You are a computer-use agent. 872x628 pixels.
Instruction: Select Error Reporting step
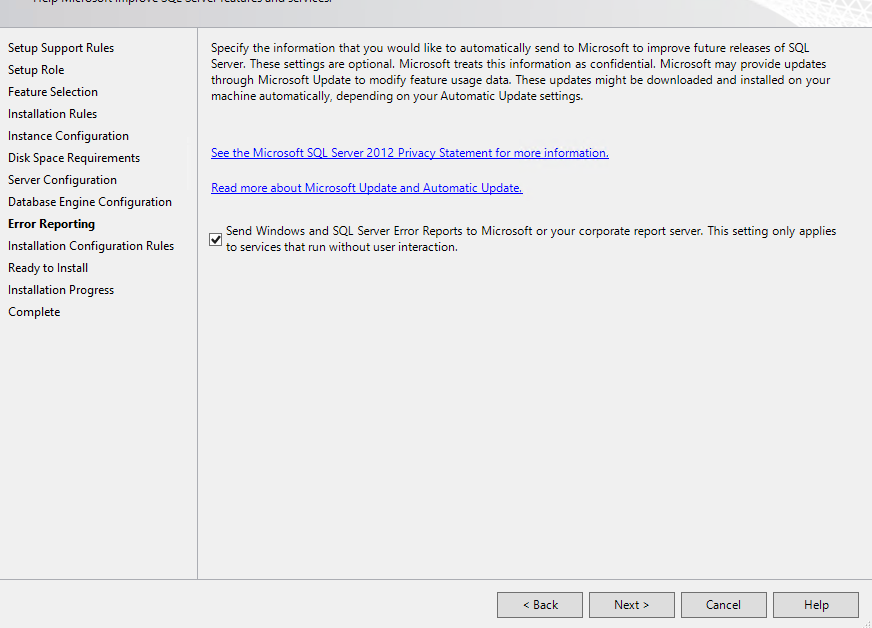pyautogui.click(x=51, y=224)
